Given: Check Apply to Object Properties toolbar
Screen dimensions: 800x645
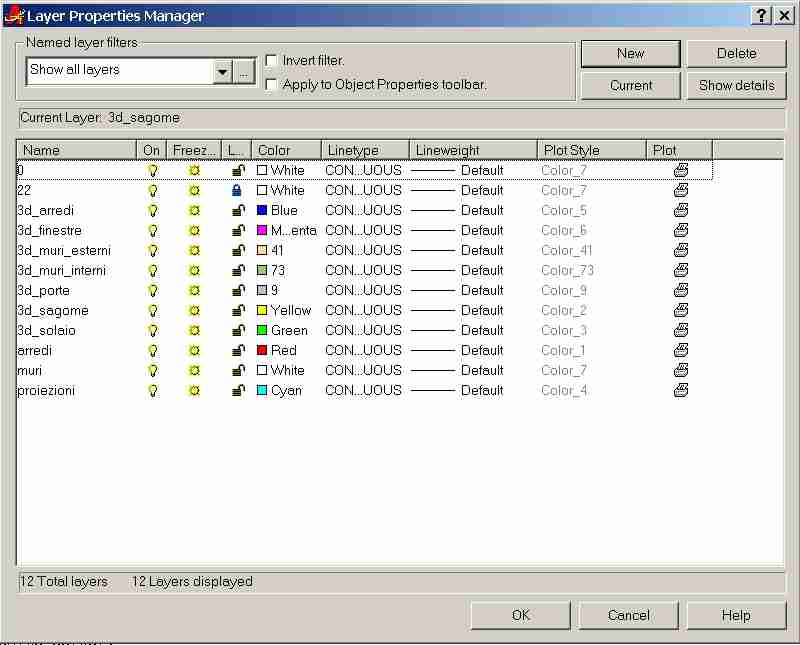Looking at the screenshot, I should [x=271, y=85].
